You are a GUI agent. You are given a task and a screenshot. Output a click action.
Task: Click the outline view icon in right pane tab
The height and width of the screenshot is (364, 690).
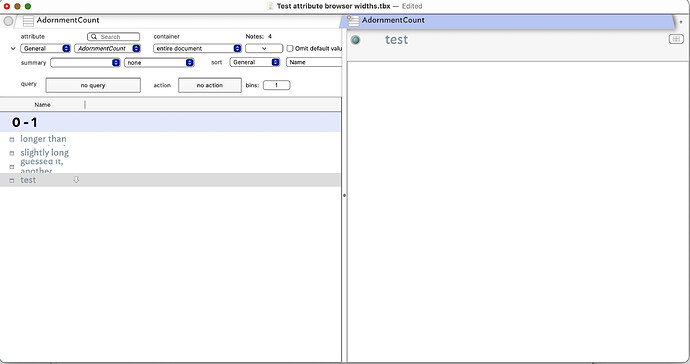pos(353,20)
